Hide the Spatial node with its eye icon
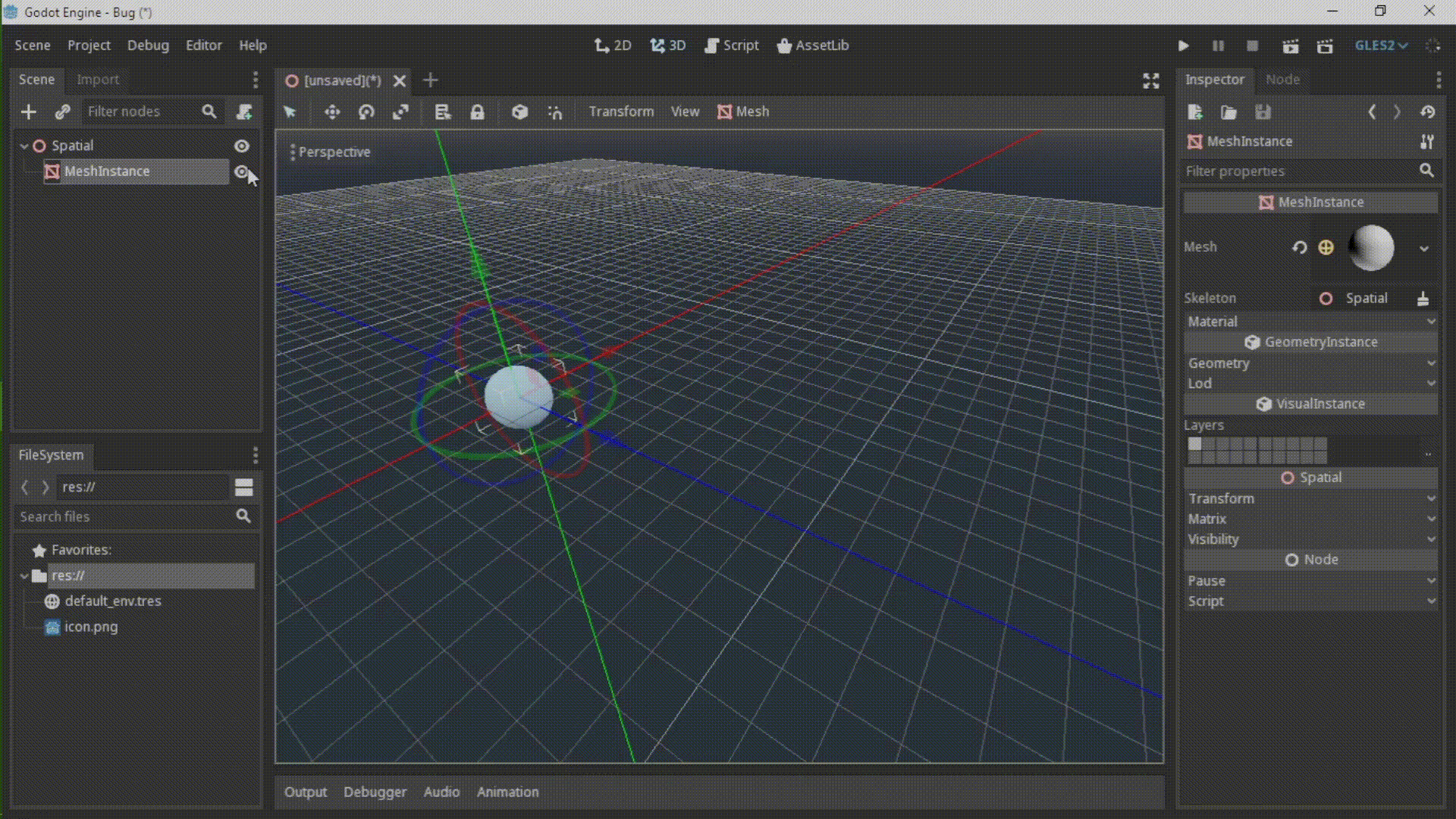The image size is (1456, 819). click(x=242, y=146)
